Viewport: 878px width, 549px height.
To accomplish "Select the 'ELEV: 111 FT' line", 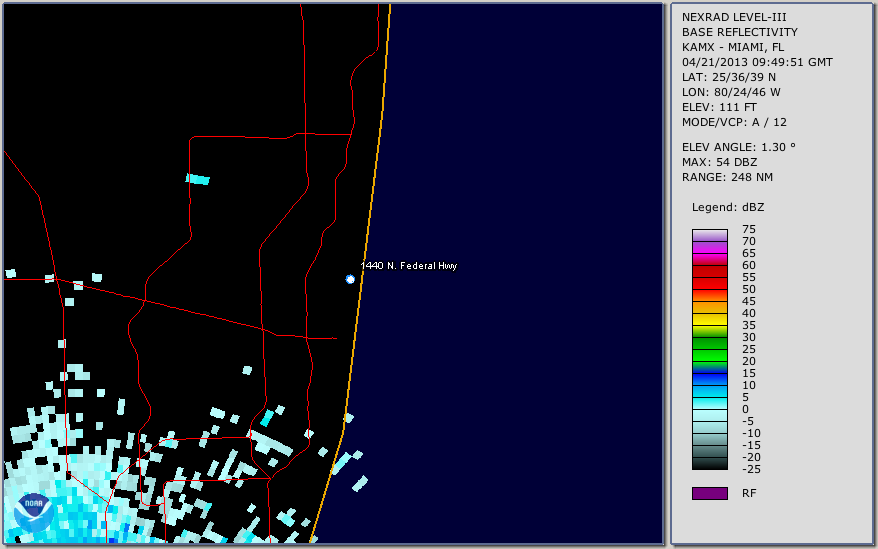I will point(719,107).
